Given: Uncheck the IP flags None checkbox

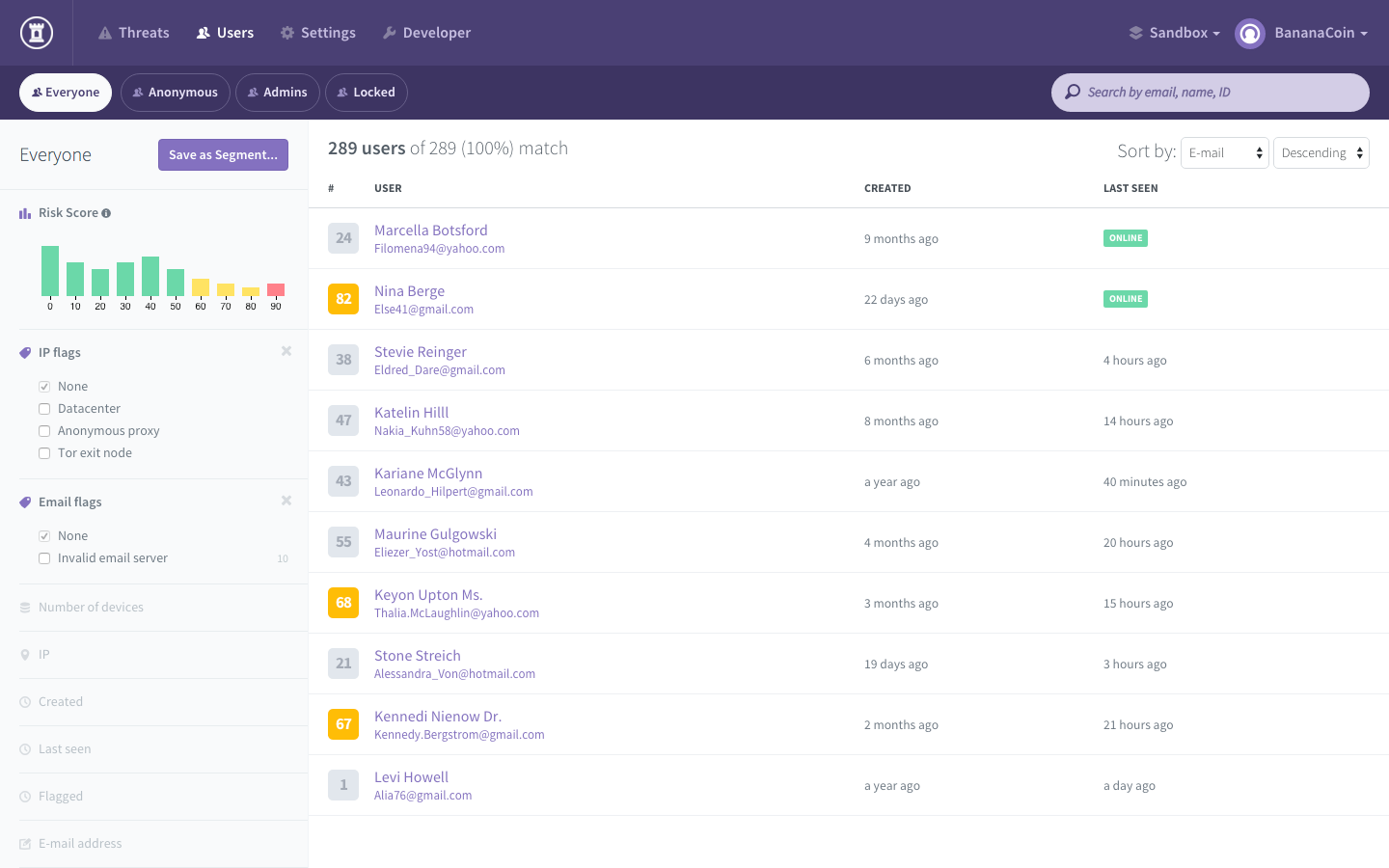Looking at the screenshot, I should 44,387.
